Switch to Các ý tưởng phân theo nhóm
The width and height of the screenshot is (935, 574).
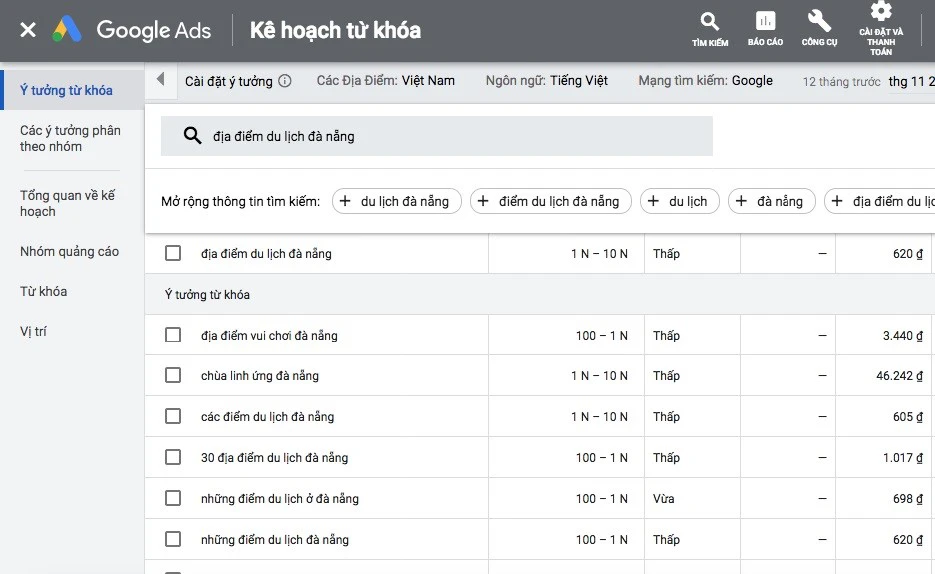(70, 138)
